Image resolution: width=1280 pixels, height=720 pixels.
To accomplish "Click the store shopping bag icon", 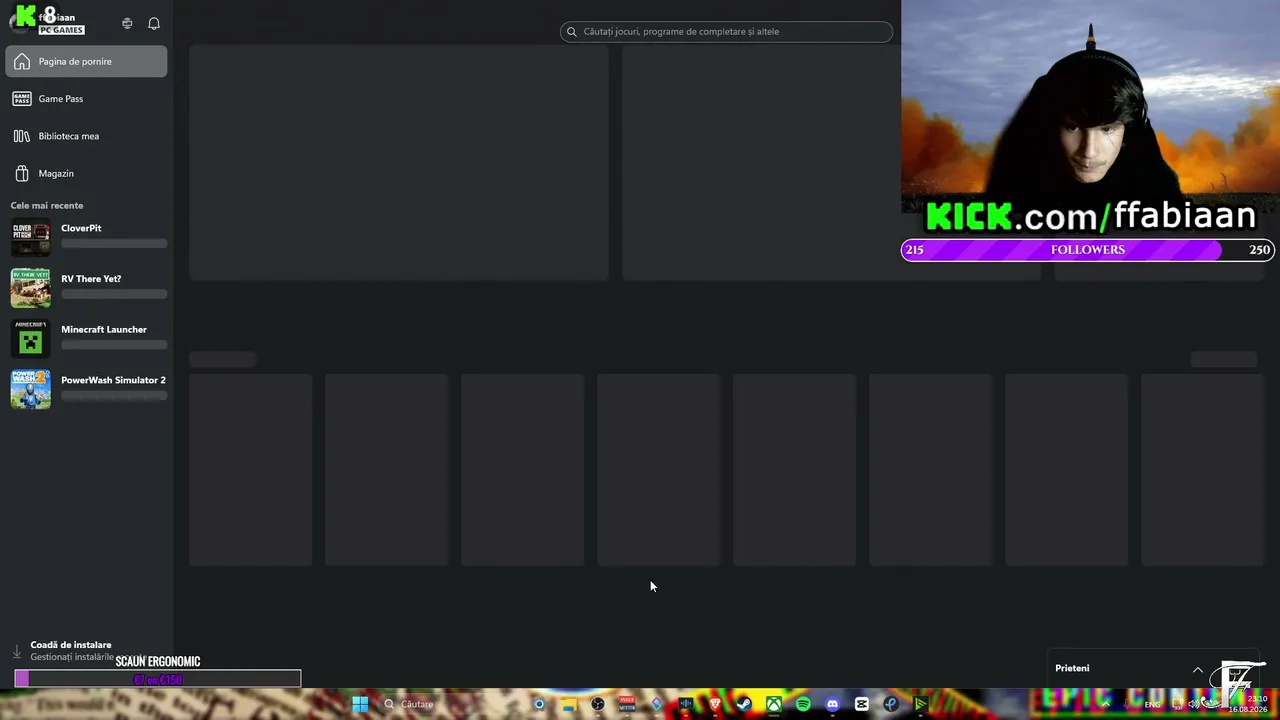I will click(21, 173).
